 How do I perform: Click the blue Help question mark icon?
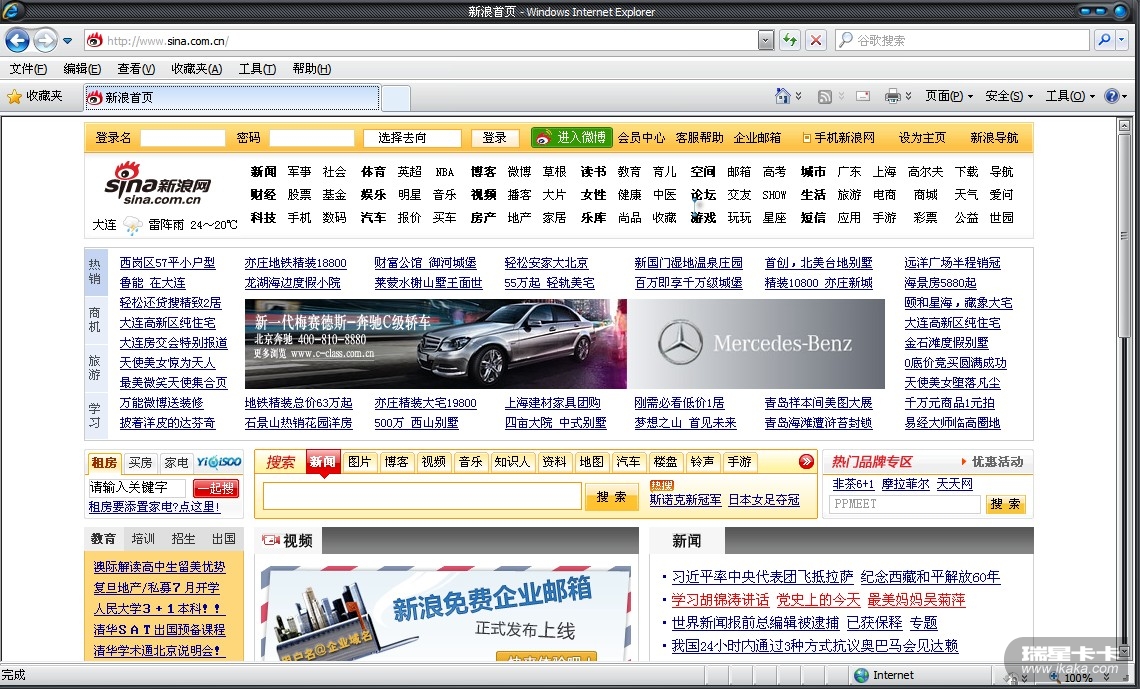pos(1112,96)
